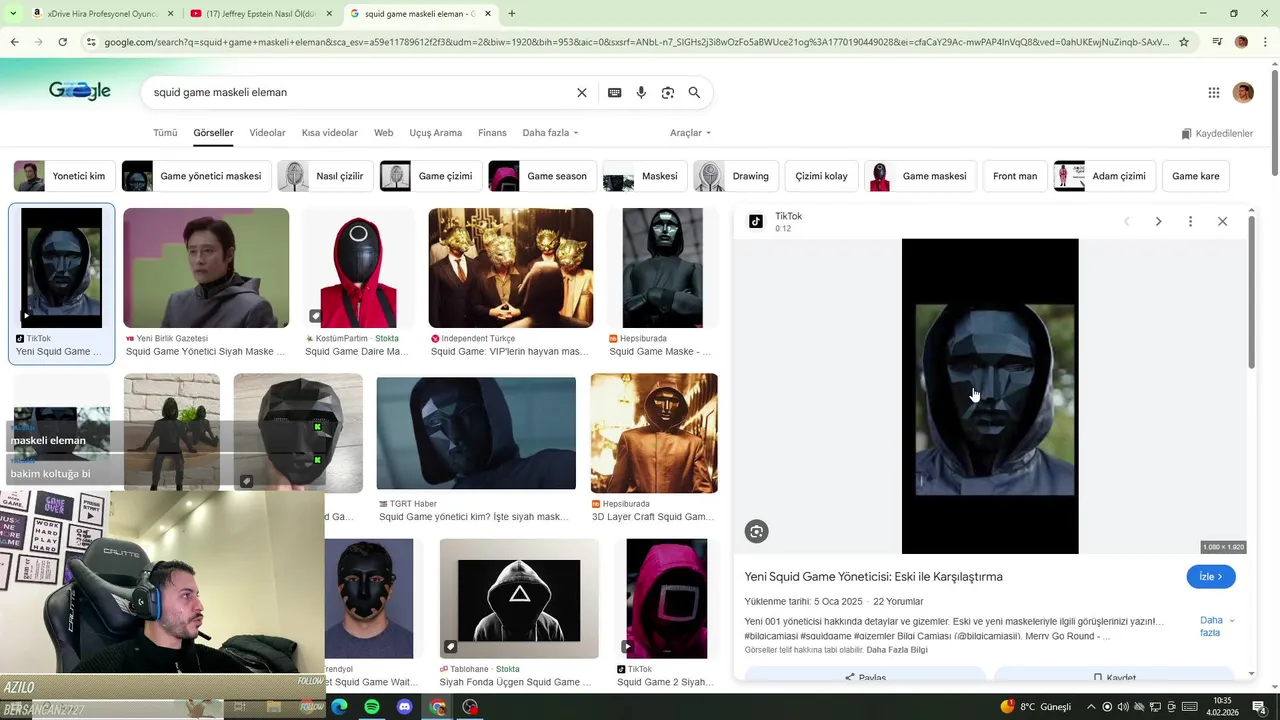Screen dimensions: 1280x720
Task: Open the KostümPartim red mask thumbnail
Action: click(x=358, y=268)
